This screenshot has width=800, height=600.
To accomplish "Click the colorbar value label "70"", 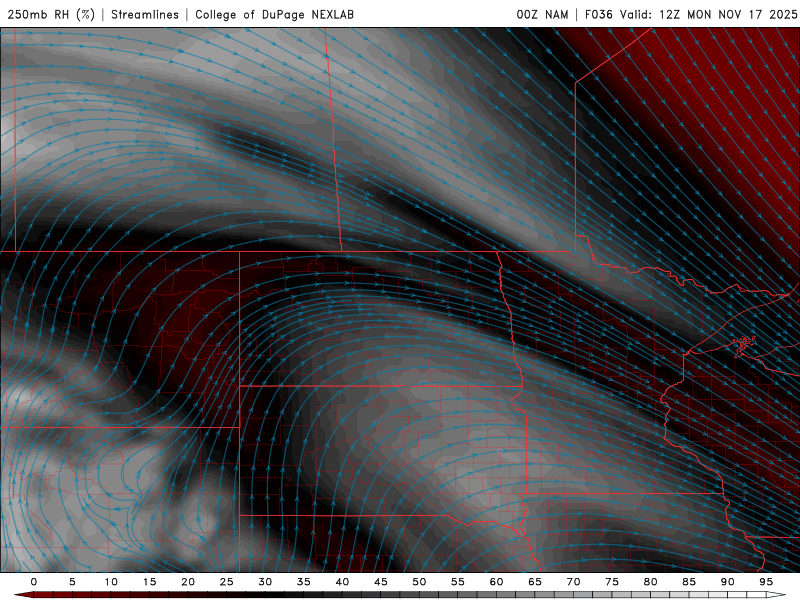I will coord(573,582).
